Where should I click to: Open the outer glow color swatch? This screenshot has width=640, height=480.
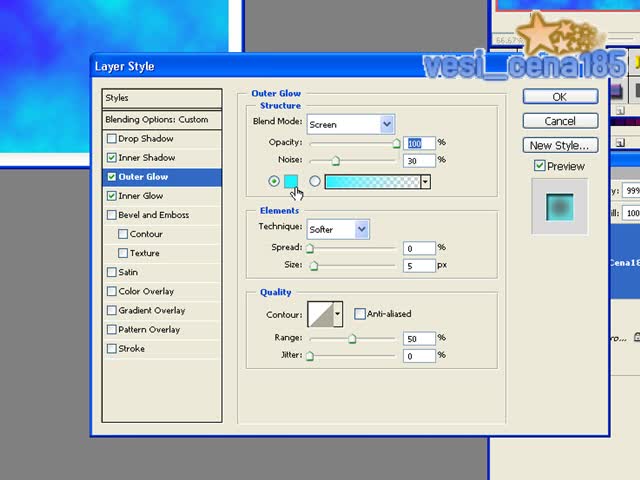(291, 181)
